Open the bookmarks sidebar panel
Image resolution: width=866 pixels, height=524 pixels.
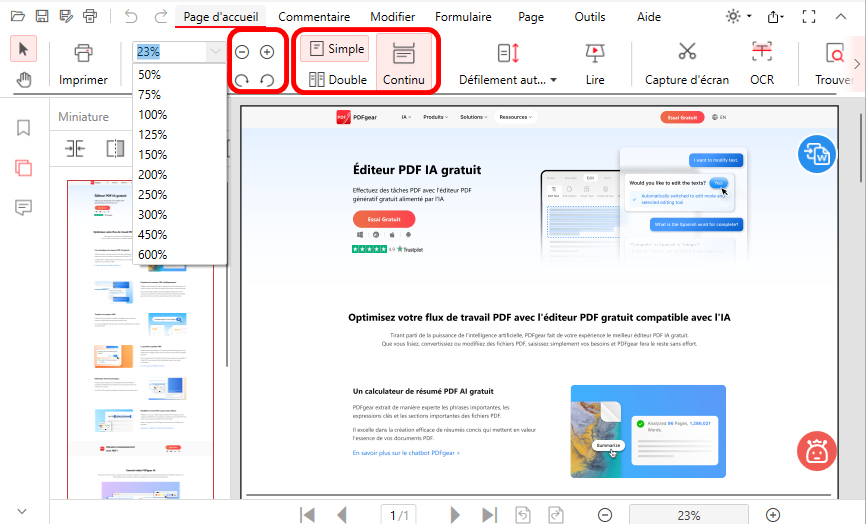pyautogui.click(x=23, y=128)
